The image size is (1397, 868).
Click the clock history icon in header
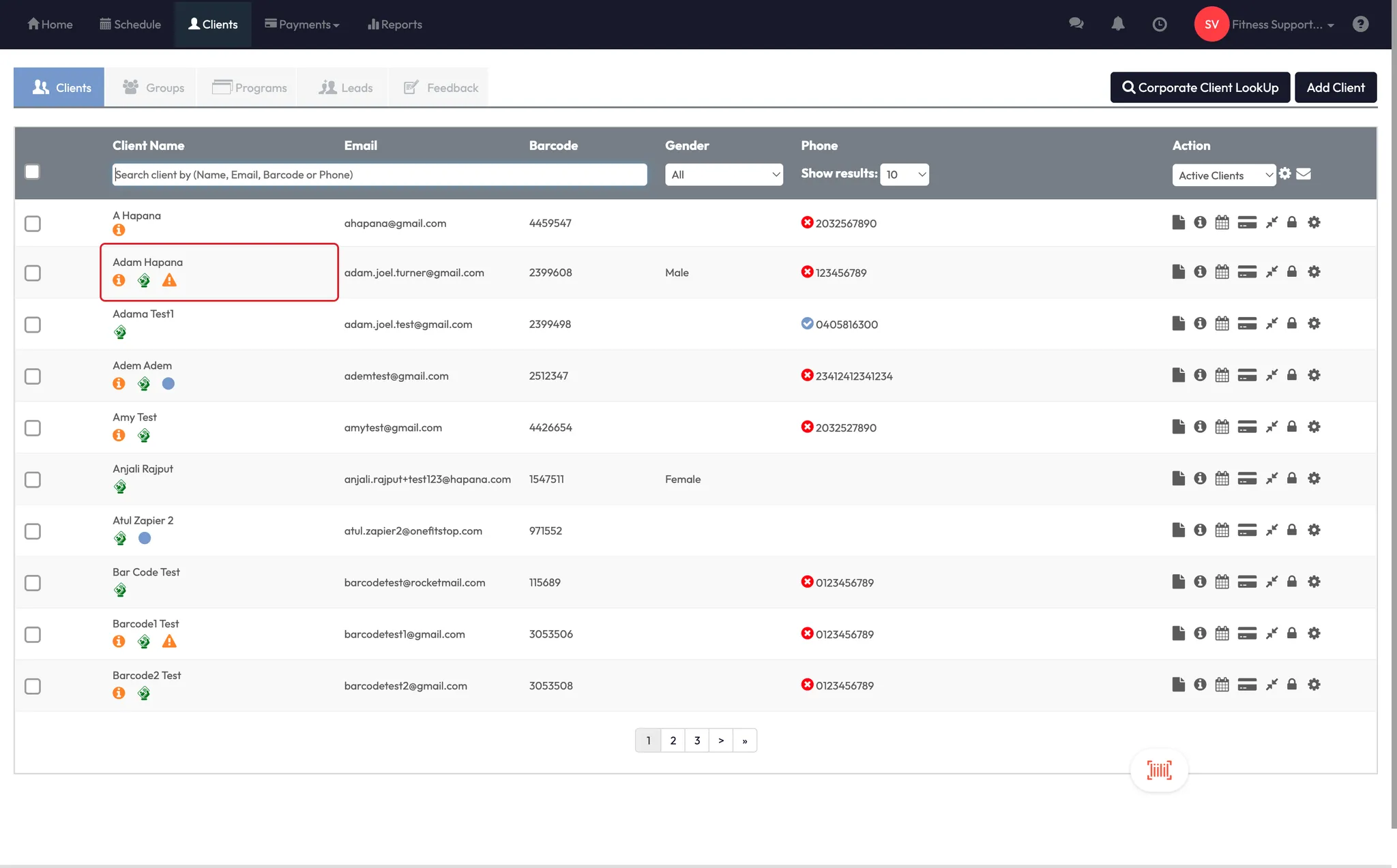point(1159,25)
